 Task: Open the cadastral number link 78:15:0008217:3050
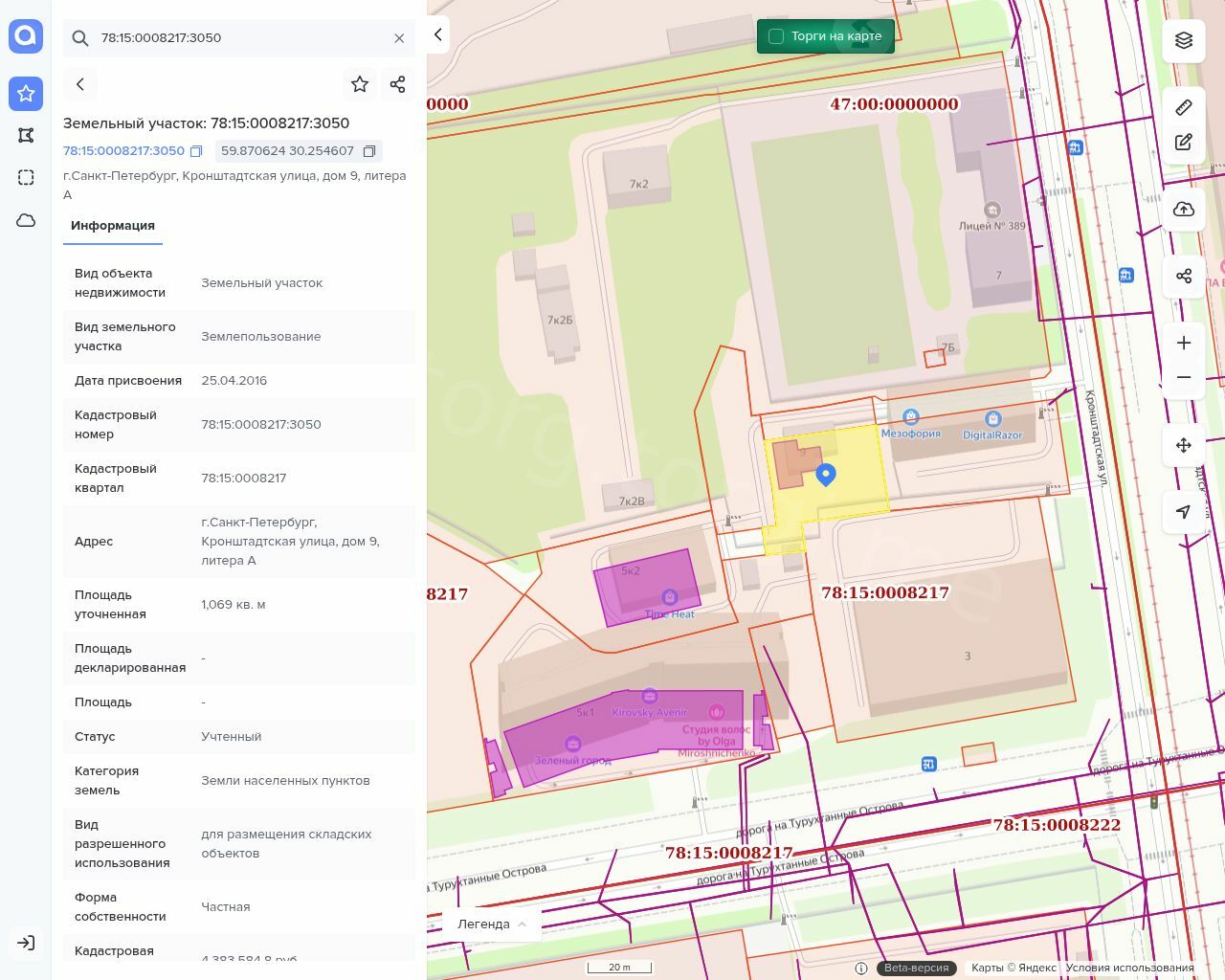coord(123,151)
